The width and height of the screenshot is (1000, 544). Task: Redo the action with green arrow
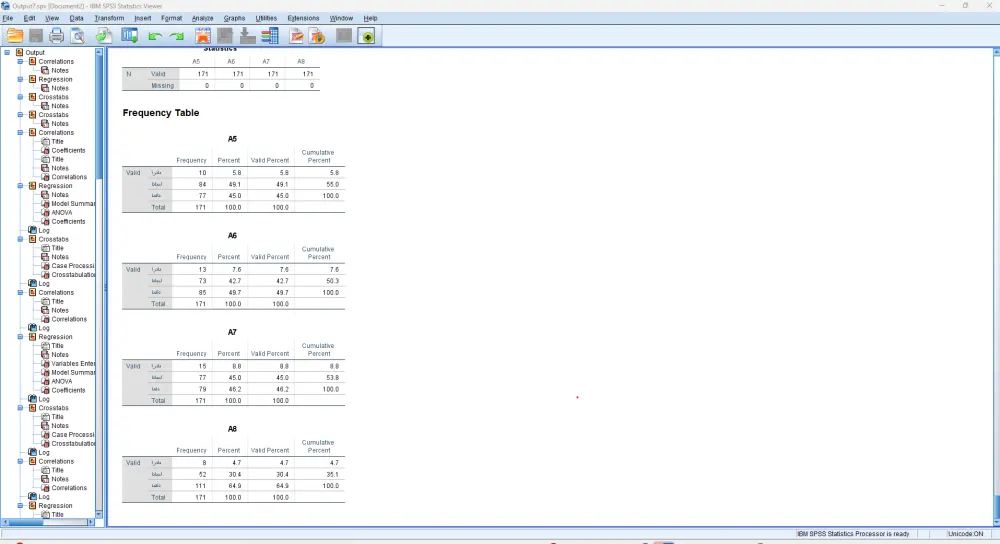click(177, 36)
